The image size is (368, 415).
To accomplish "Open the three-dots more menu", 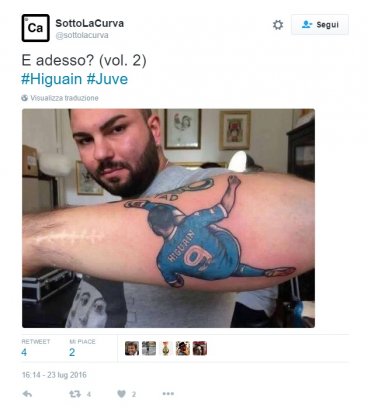I will (x=168, y=394).
